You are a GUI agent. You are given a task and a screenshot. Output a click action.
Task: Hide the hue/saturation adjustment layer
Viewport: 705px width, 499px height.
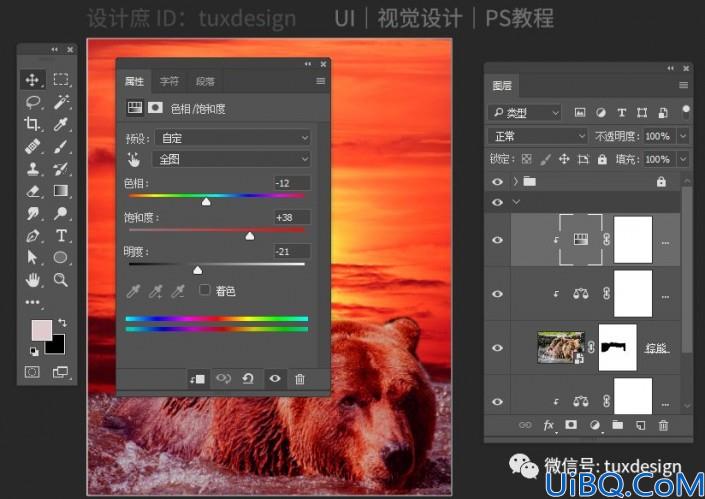point(497,240)
